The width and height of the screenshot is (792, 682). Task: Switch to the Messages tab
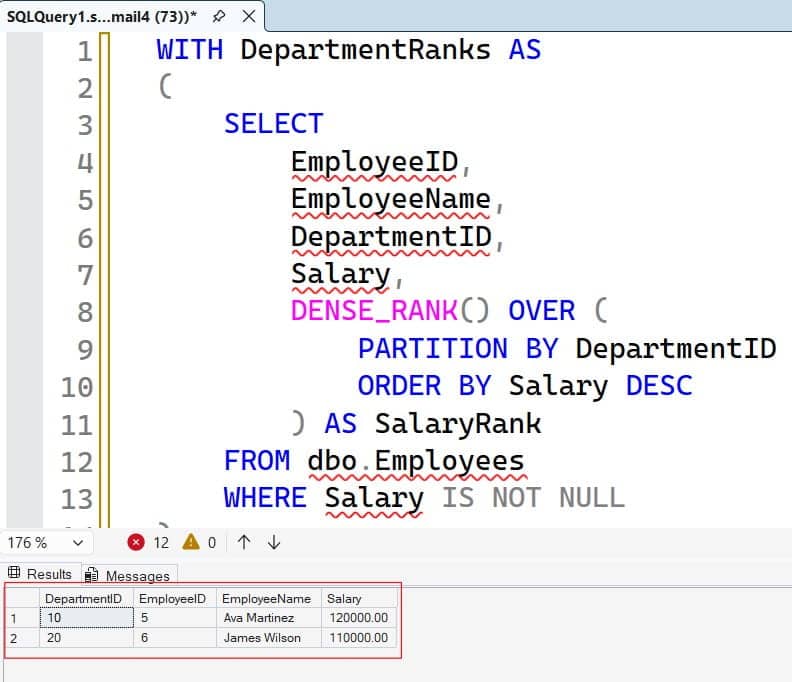tap(129, 575)
